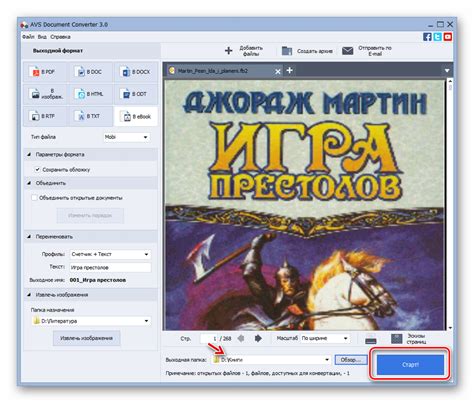
Task: Enable 'Объединить открытые документы' checkbox
Action: click(34, 198)
